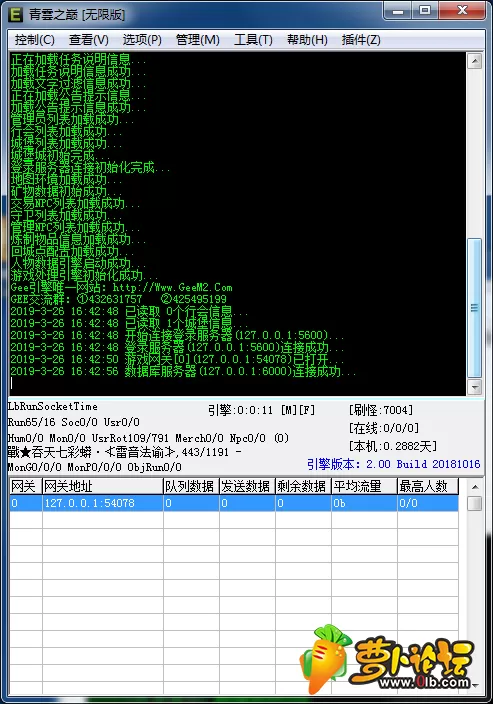
Task: Select the 127.0.0.1:54078 gateway row
Action: point(234,503)
